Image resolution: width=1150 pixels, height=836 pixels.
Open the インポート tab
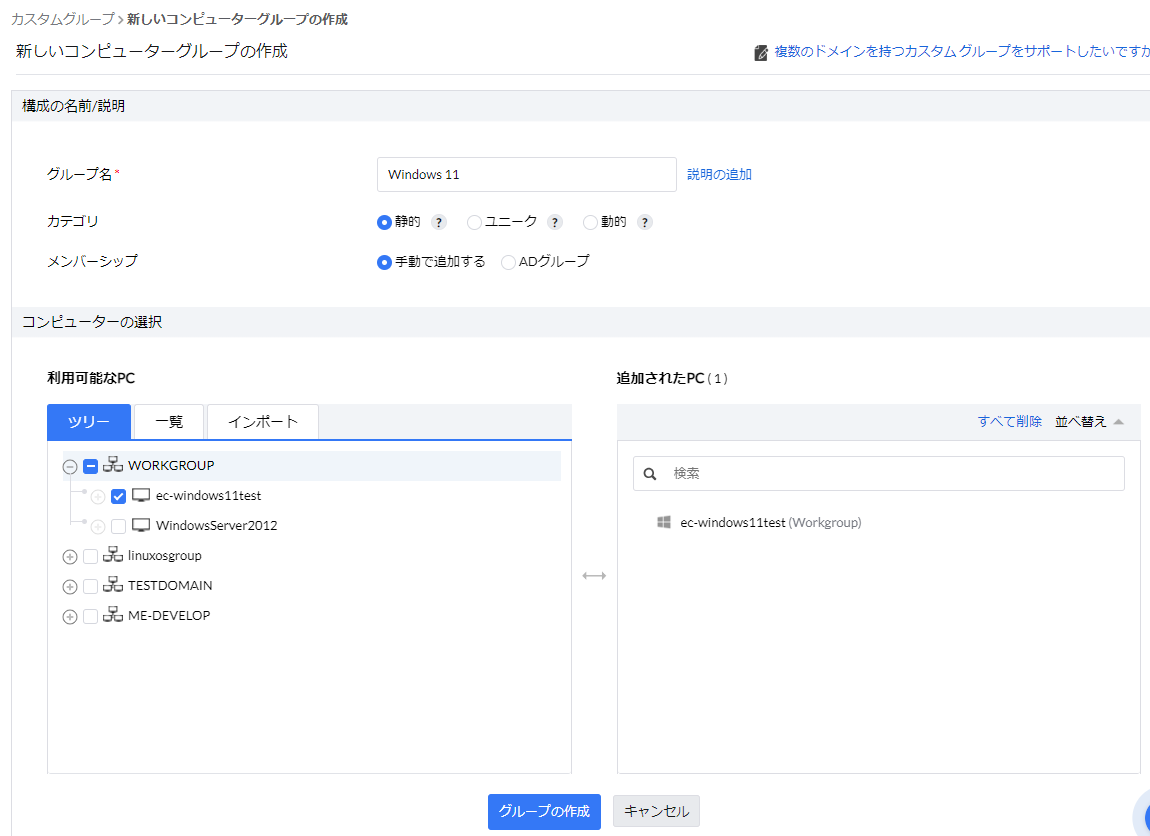click(262, 422)
